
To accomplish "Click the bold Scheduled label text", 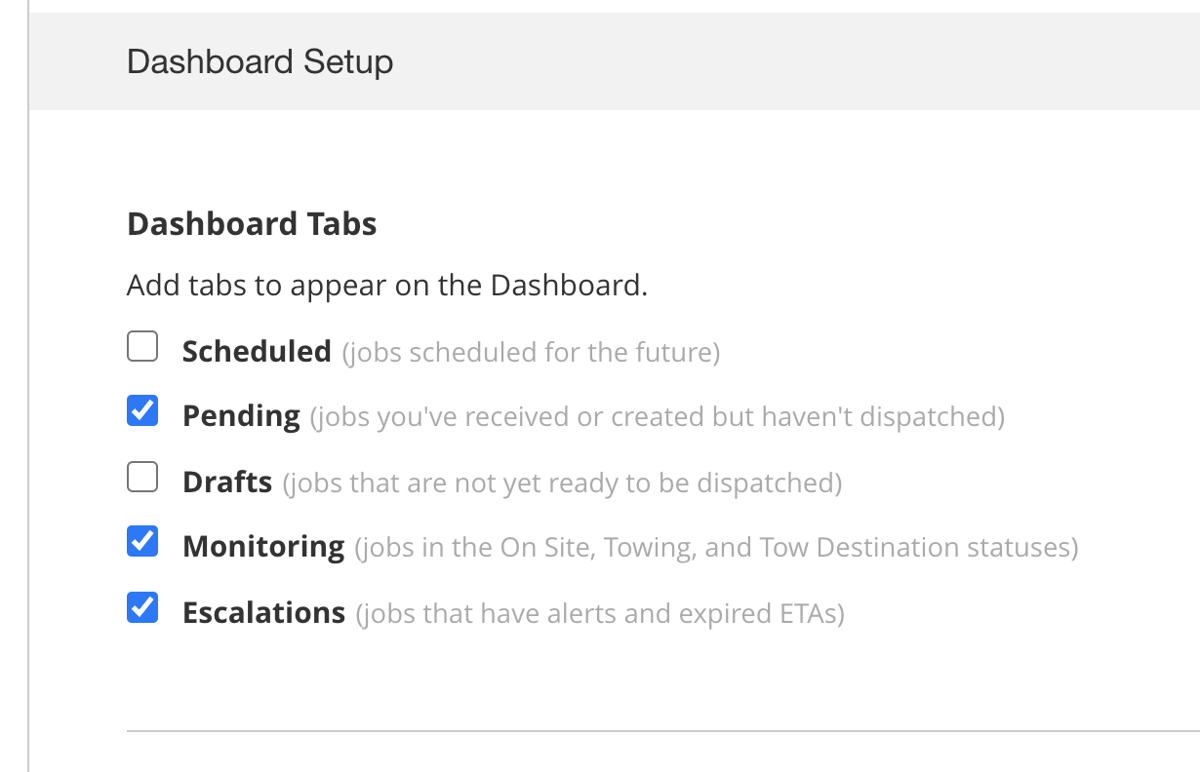I will click(256, 351).
